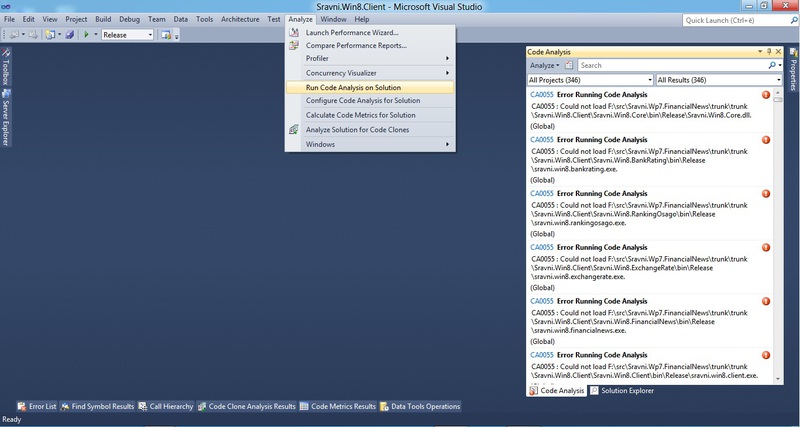Click the red error icon on the Sravni.Win8.Core.dll row

coord(766,95)
